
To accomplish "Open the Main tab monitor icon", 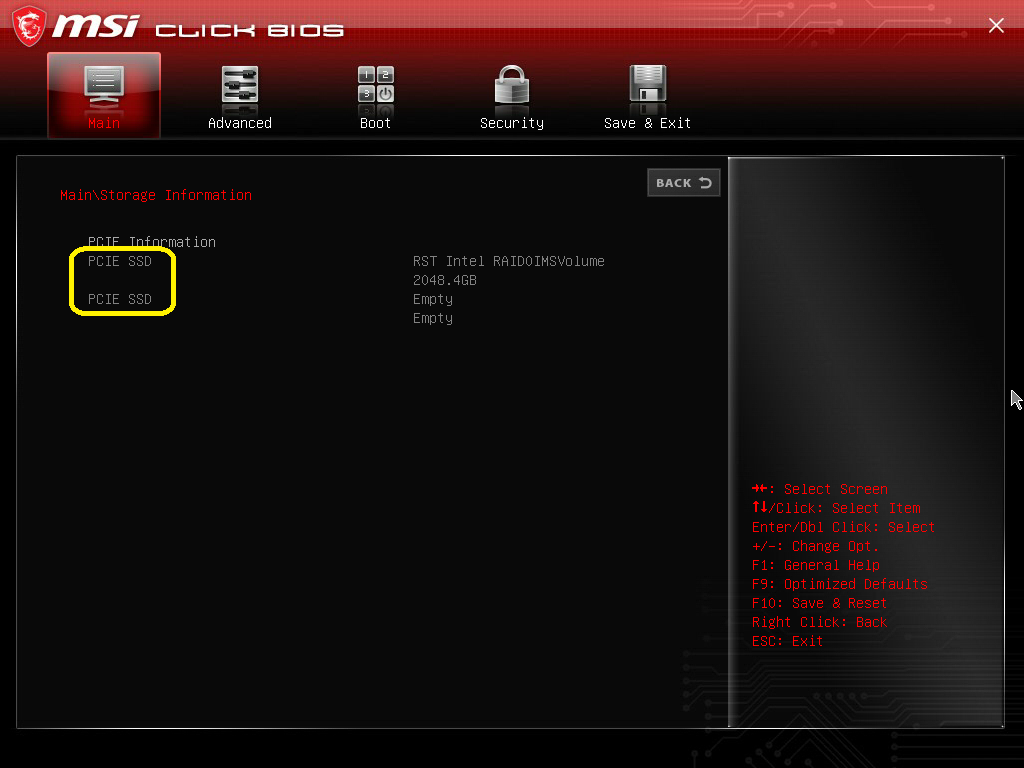I will coord(104,87).
